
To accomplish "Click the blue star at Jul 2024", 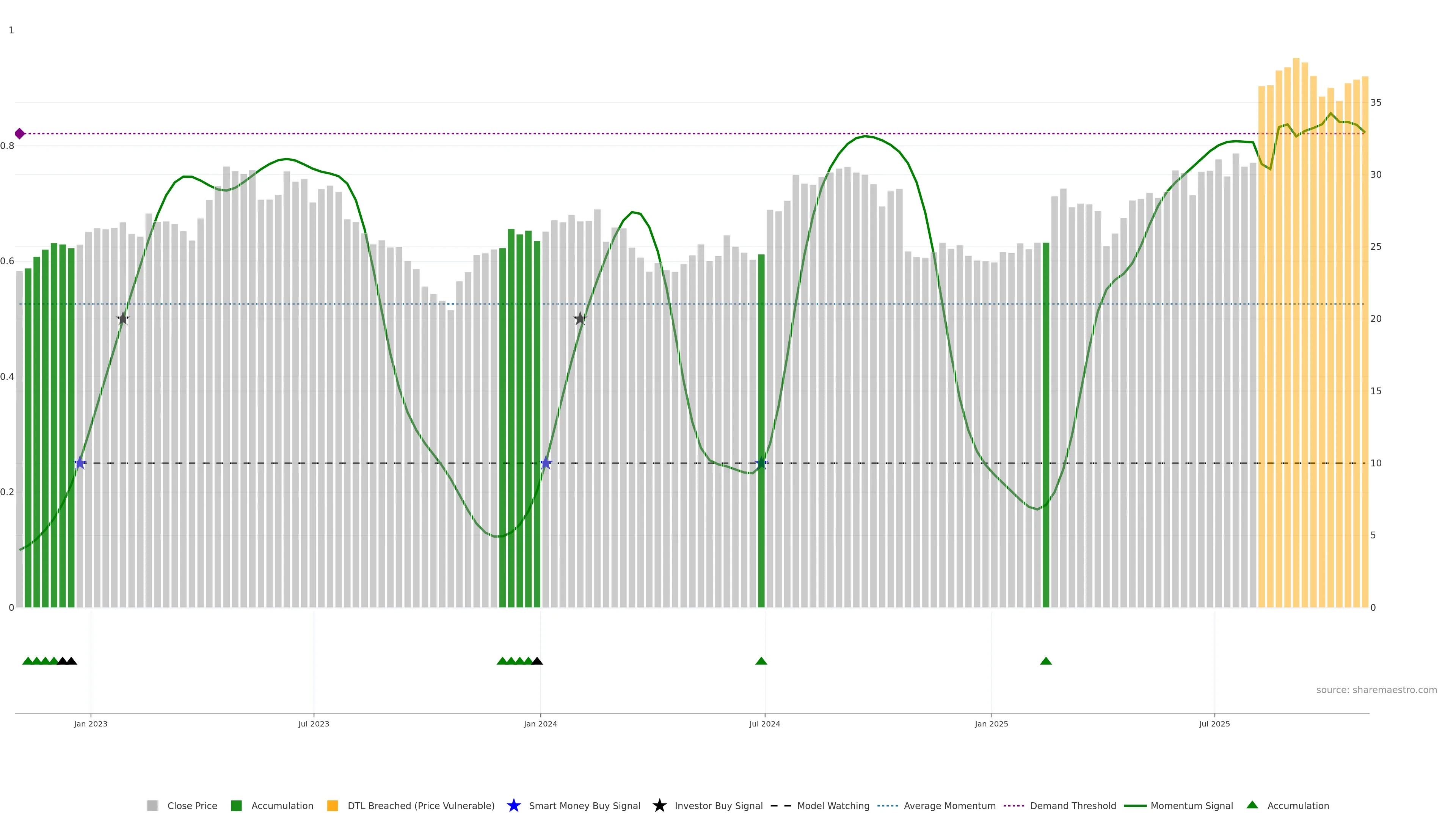I will click(x=761, y=463).
